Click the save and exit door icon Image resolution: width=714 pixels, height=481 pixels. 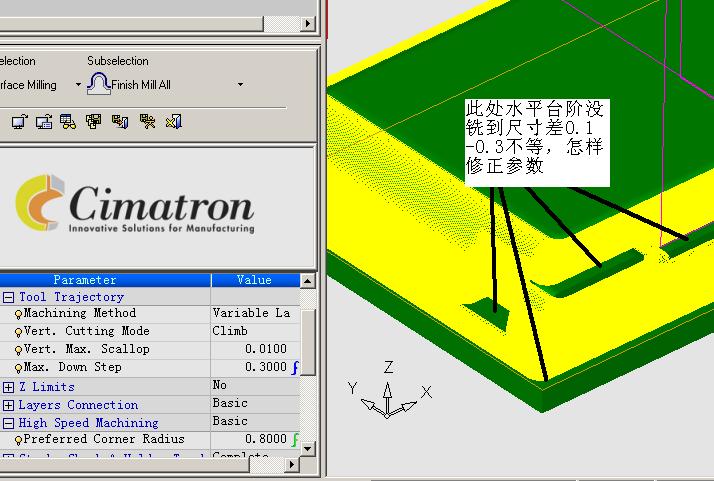(120, 122)
